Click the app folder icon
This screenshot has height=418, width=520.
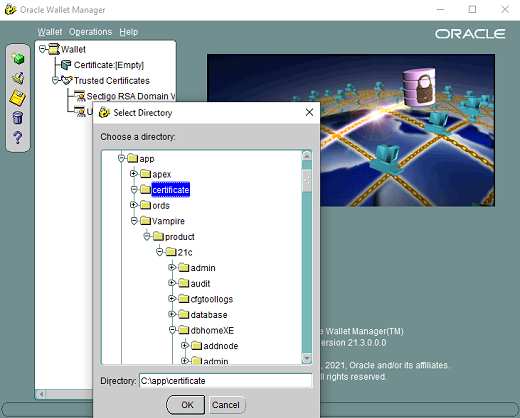[133, 158]
